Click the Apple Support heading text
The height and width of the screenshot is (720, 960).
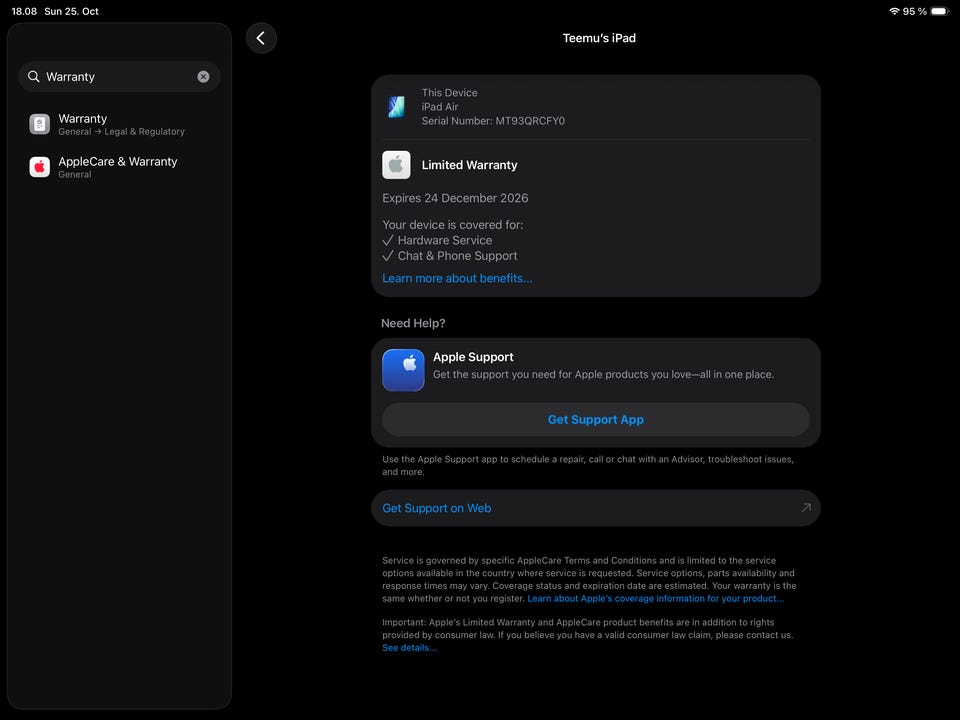pyautogui.click(x=473, y=357)
